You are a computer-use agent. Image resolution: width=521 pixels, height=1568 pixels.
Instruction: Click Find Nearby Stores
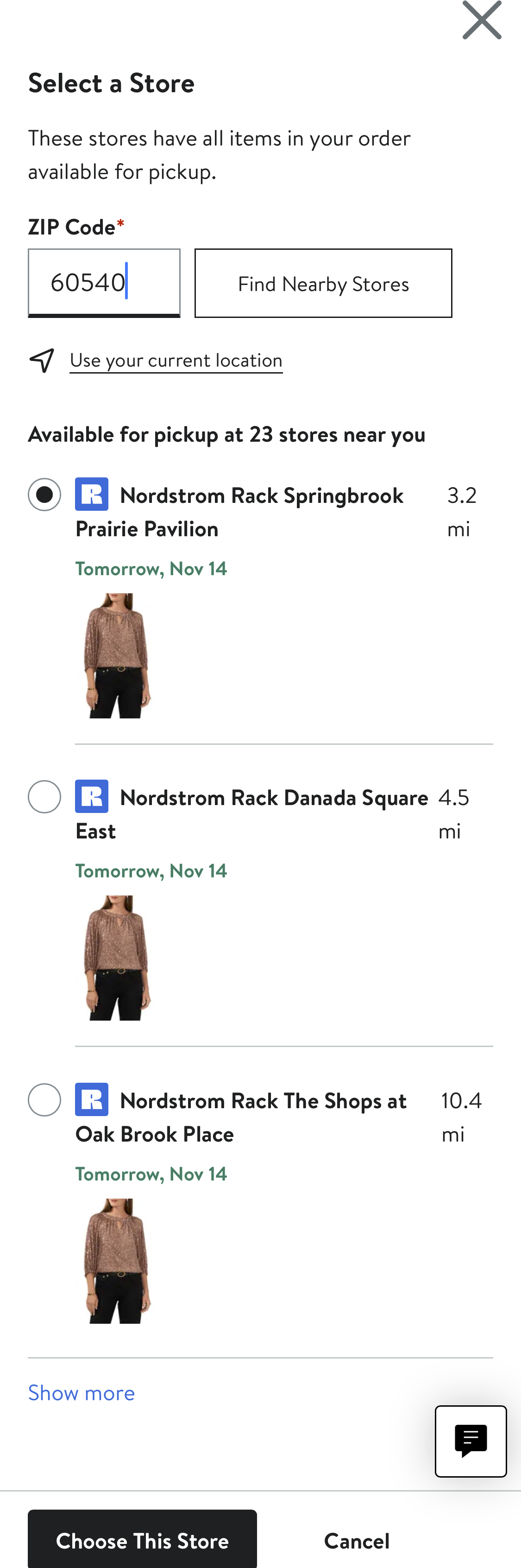click(x=323, y=283)
